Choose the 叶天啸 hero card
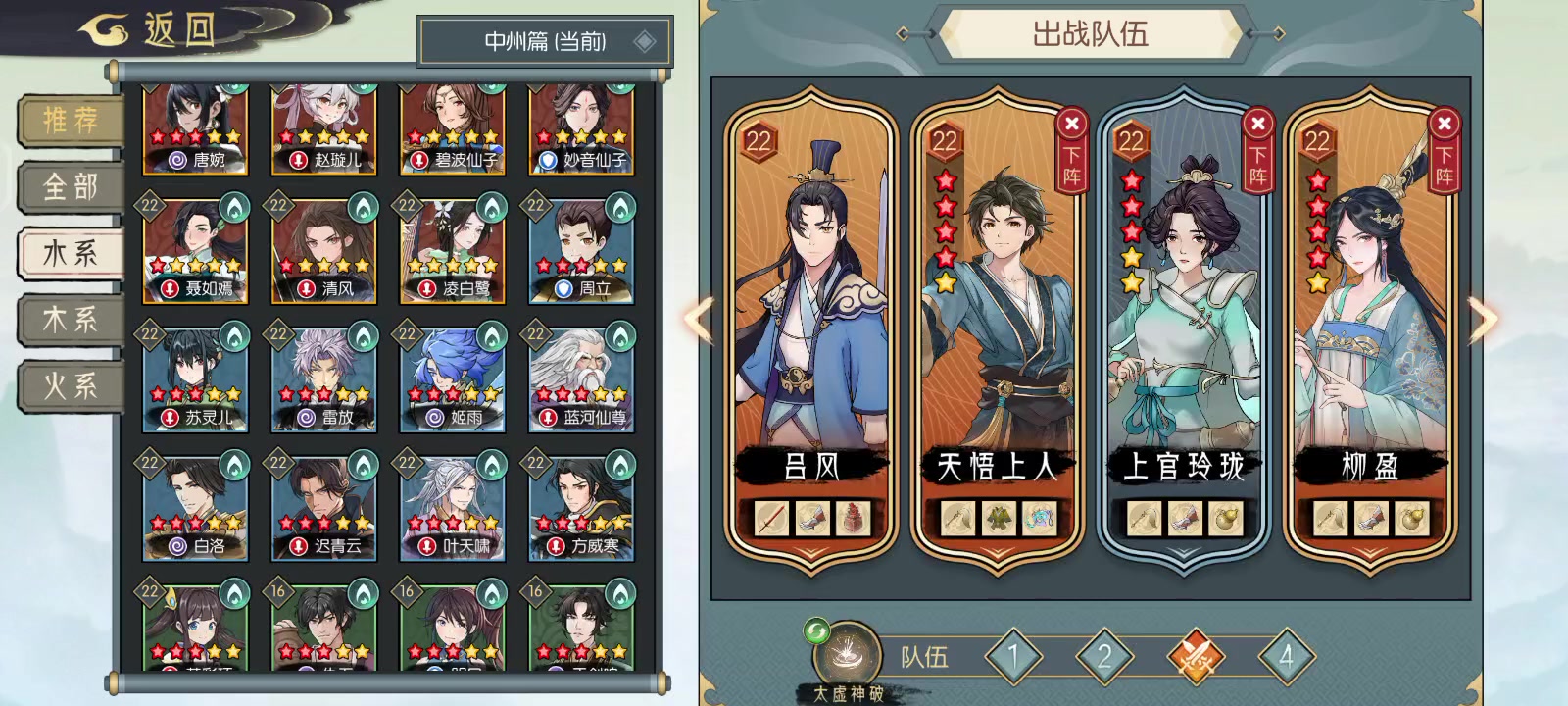The height and width of the screenshot is (706, 1568). click(453, 507)
